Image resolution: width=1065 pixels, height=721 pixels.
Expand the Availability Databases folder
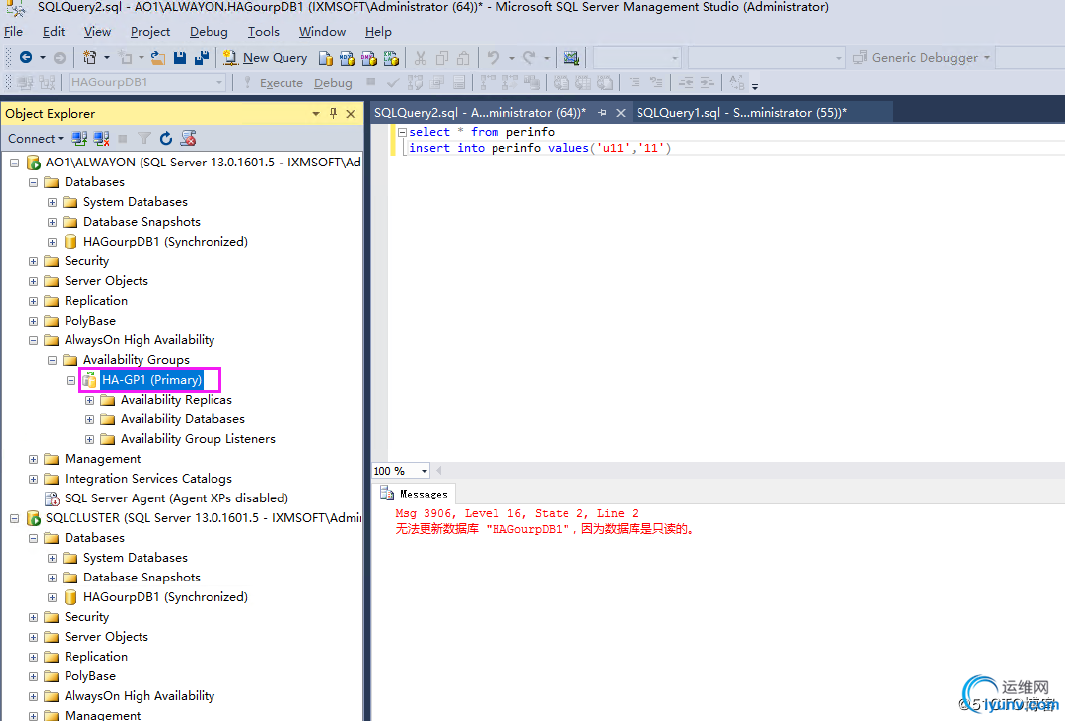(x=89, y=420)
